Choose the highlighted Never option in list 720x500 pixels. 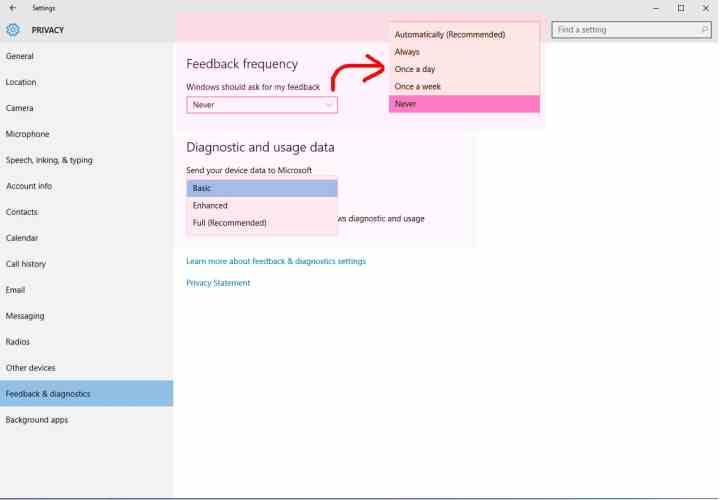pos(464,104)
